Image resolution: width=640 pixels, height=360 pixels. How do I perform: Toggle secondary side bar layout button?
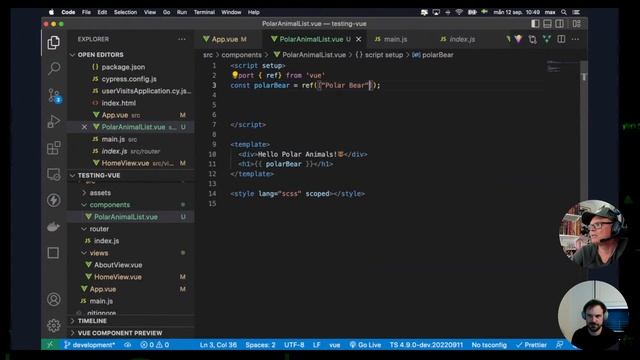pos(560,24)
